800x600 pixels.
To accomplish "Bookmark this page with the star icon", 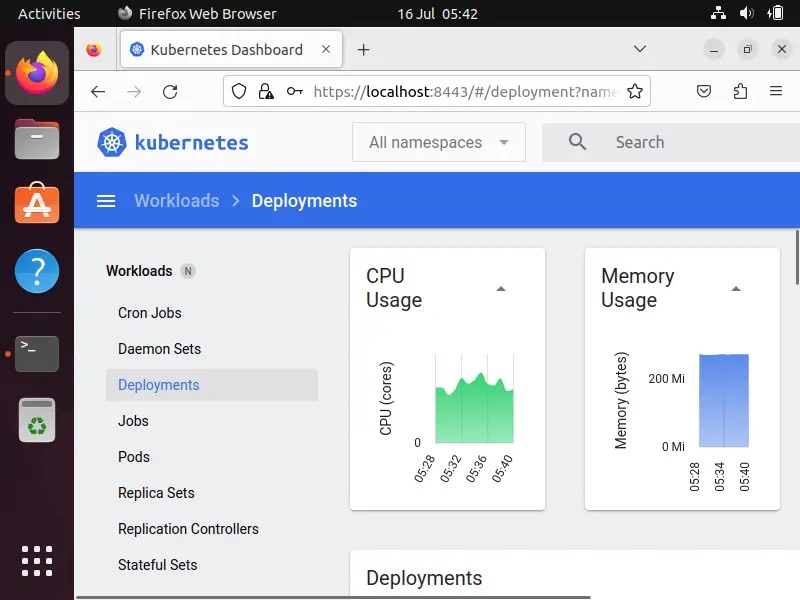I will pos(634,91).
